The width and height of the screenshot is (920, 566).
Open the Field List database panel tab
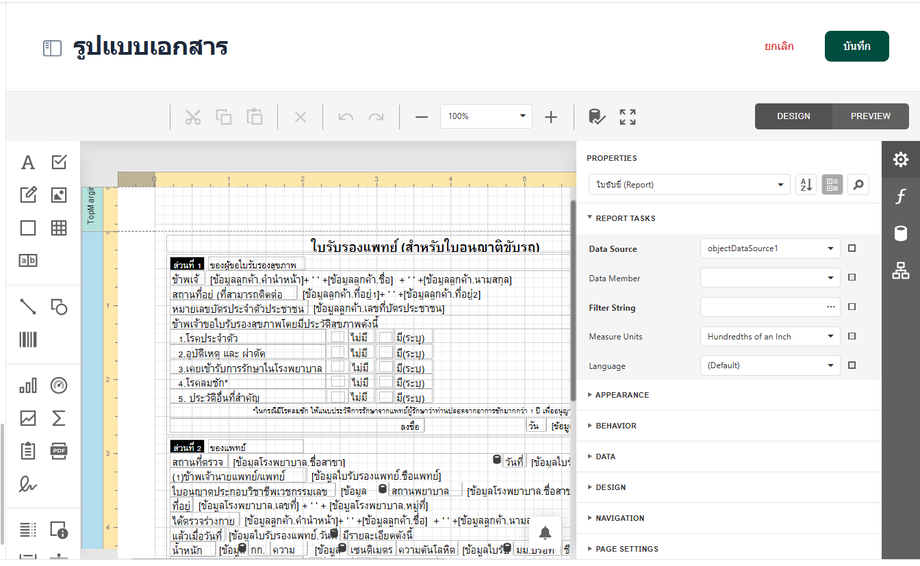[x=901, y=233]
